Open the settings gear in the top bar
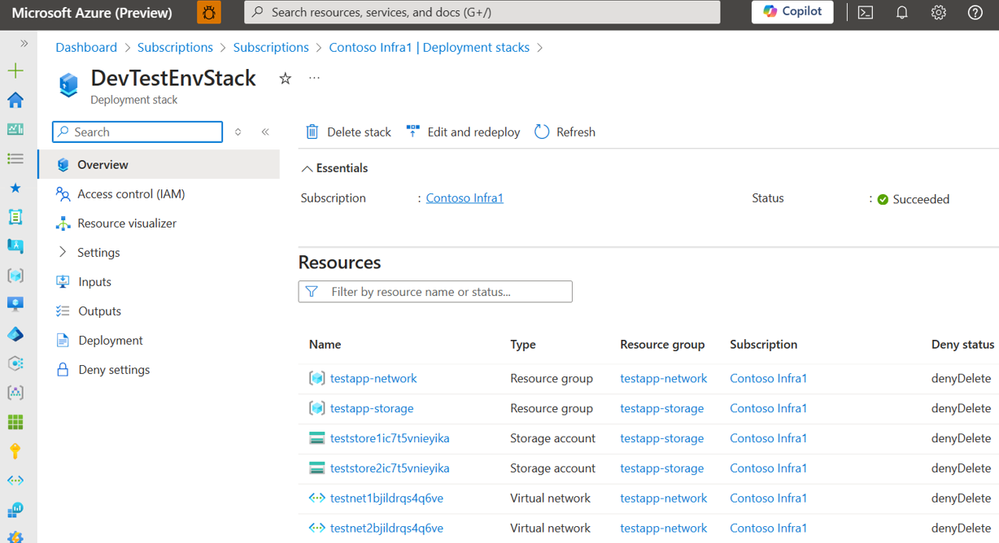 (938, 12)
